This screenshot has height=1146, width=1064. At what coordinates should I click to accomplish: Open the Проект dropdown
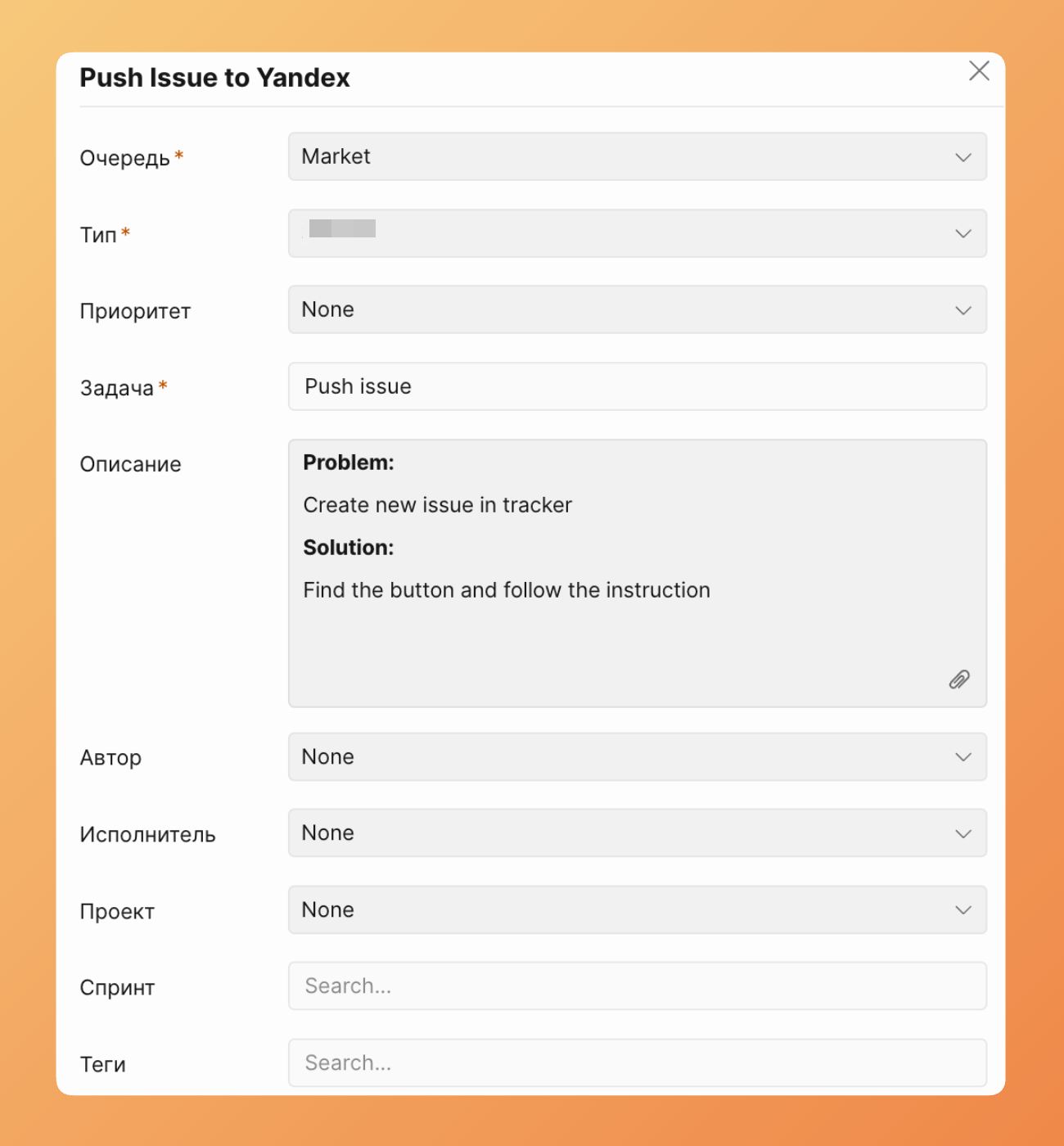coord(637,909)
